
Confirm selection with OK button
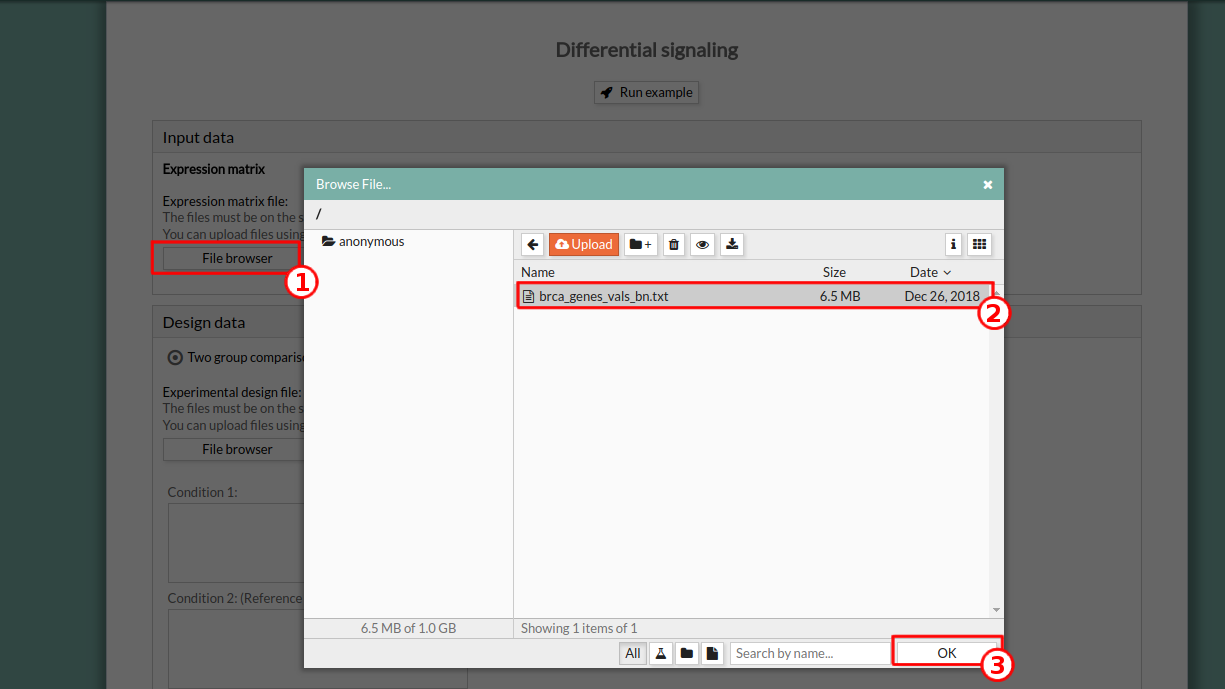coord(946,653)
